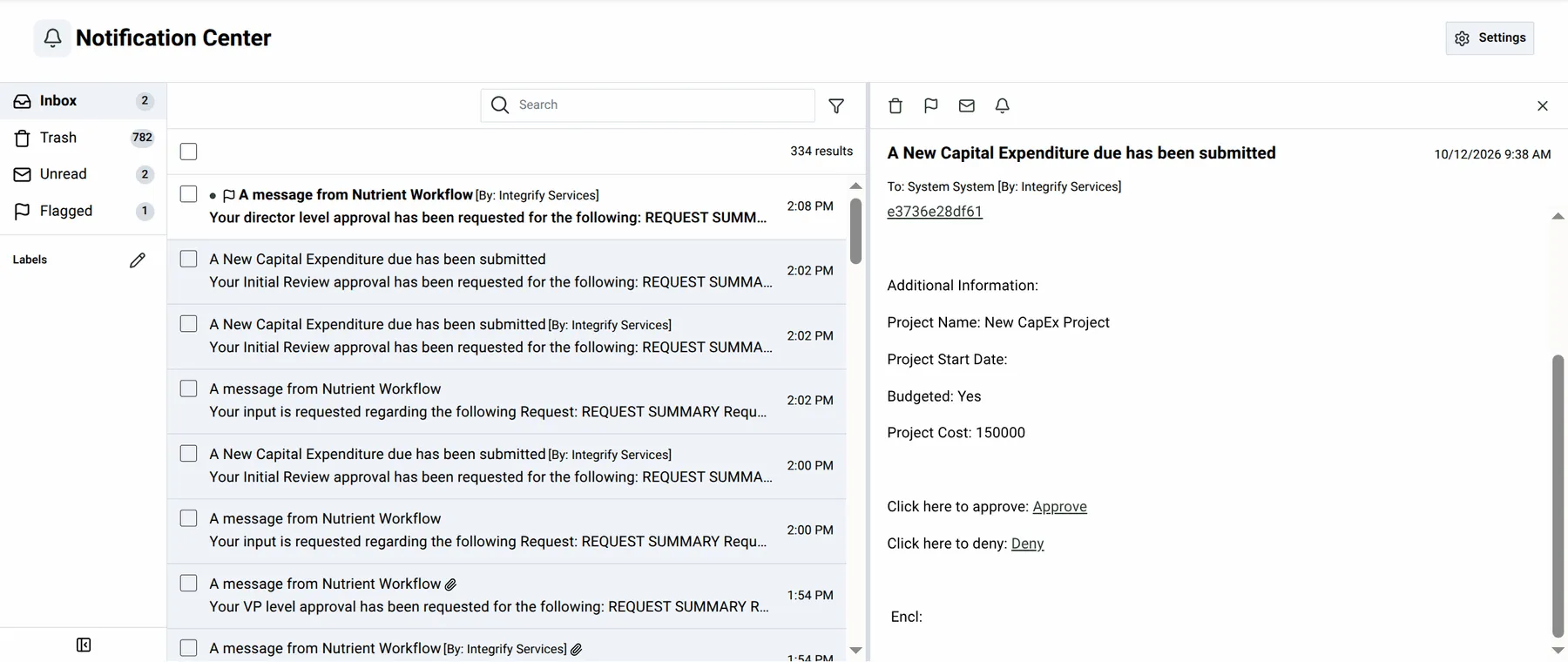Open Settings
Viewport: 1568px width, 662px height.
[x=1490, y=38]
